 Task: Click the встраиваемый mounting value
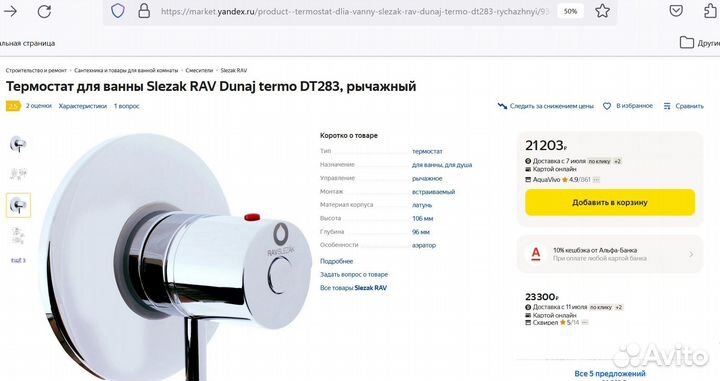433,192
